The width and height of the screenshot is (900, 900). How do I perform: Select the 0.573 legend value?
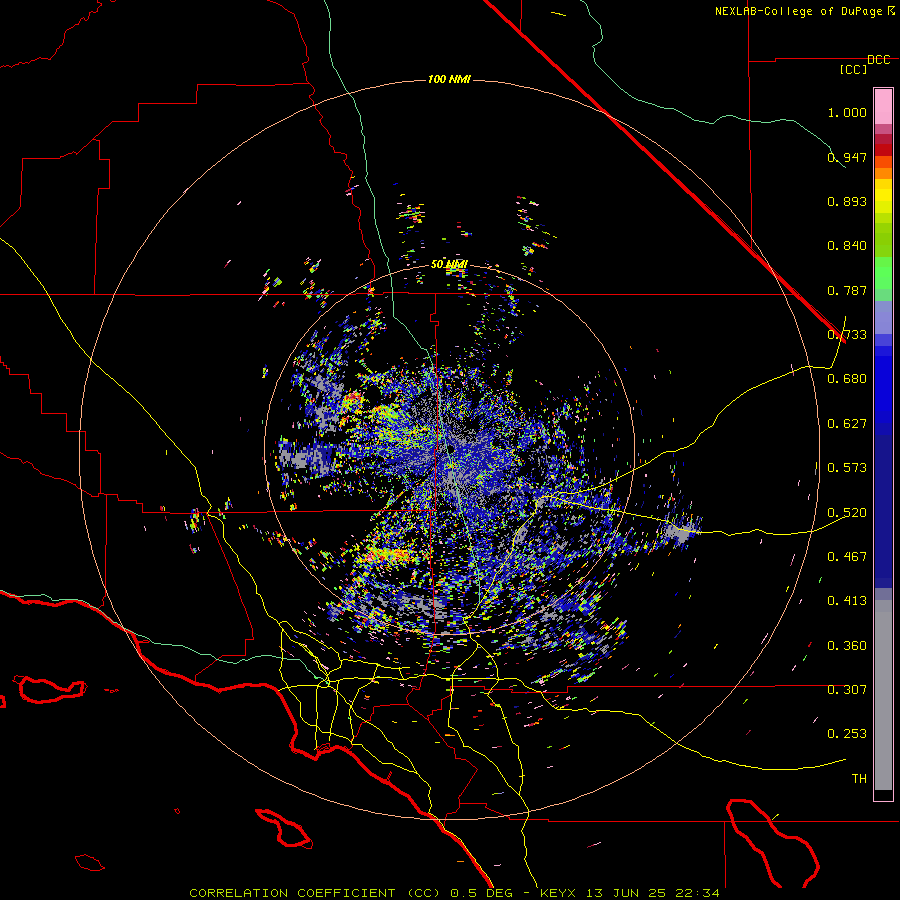847,468
